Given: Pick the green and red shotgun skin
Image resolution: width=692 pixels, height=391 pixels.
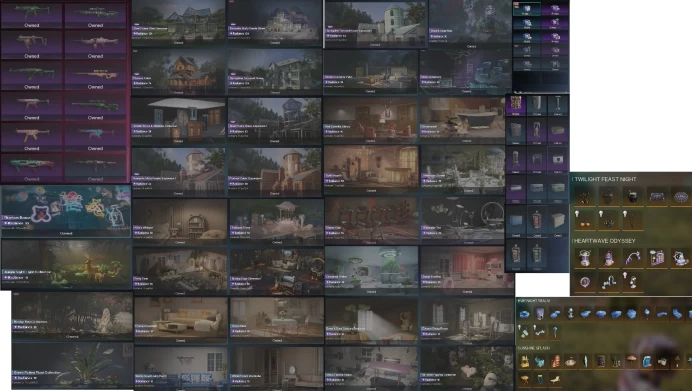Looking at the screenshot, I should pyautogui.click(x=32, y=167).
